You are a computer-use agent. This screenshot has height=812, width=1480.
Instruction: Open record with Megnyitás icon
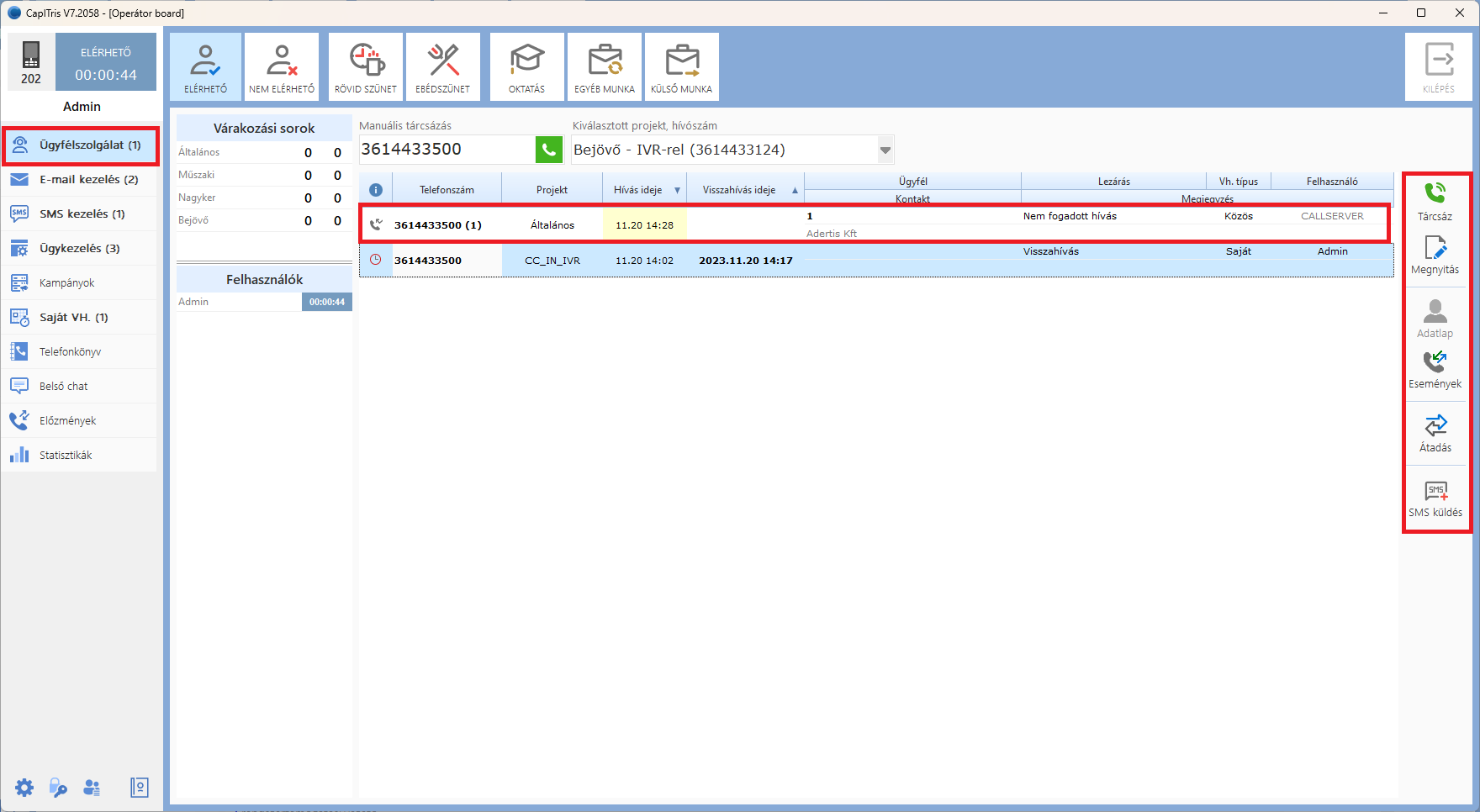1435,256
